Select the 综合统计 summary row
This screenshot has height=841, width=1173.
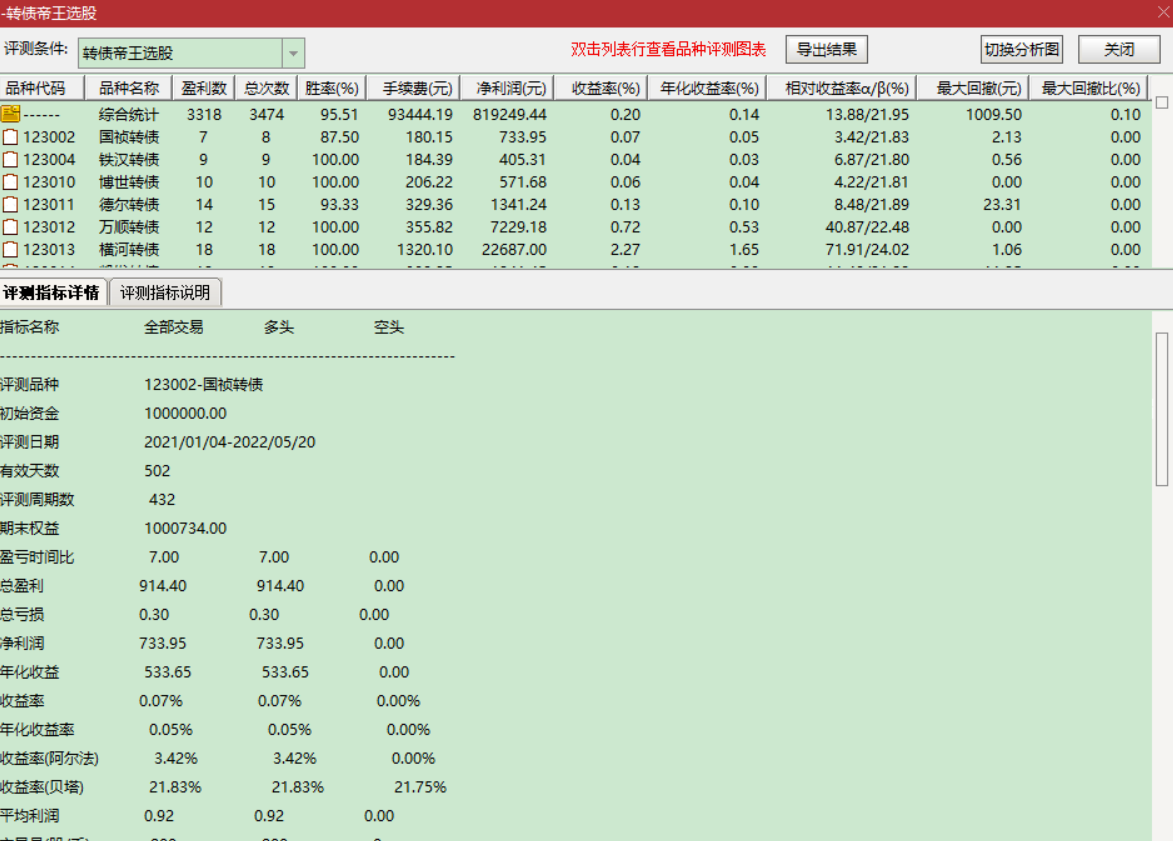click(x=575, y=114)
